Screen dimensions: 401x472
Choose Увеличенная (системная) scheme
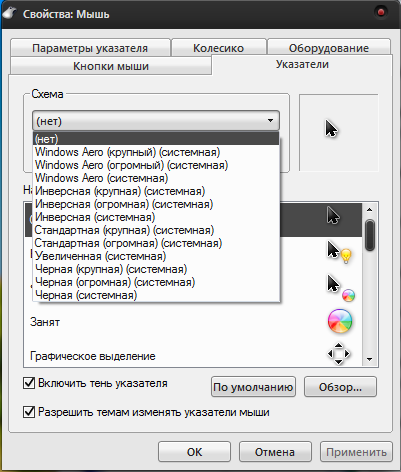156,256
